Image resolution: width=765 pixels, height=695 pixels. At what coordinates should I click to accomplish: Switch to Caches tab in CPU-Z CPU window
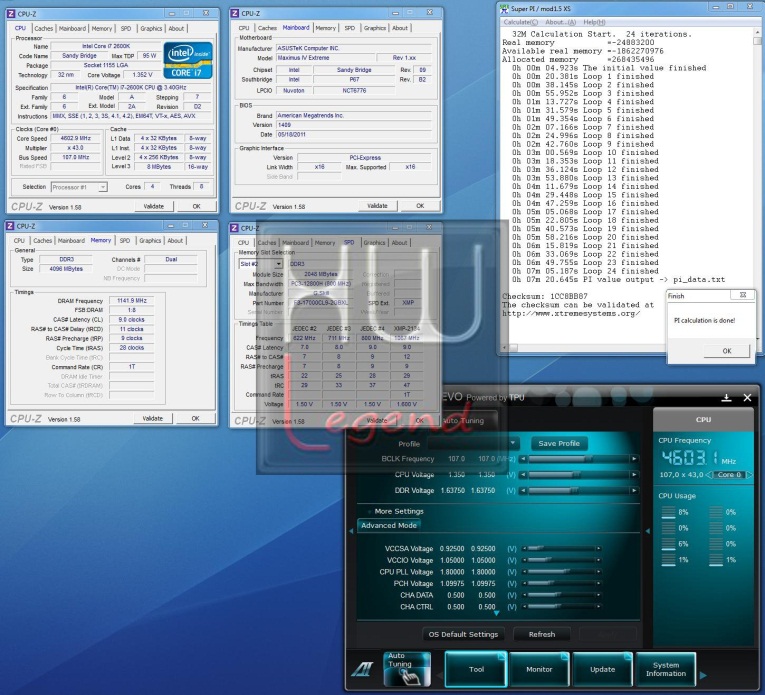43,29
